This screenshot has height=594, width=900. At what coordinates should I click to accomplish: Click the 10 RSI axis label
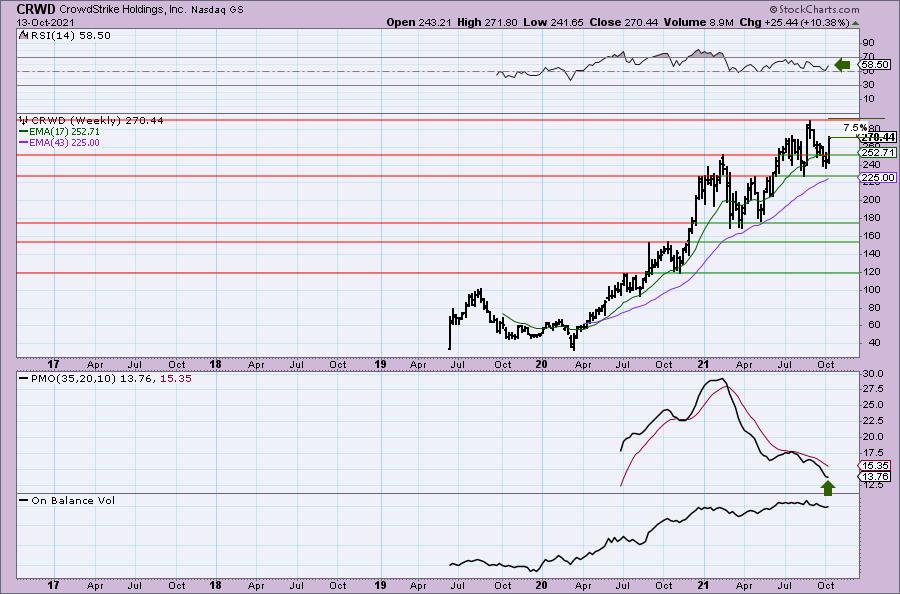click(868, 99)
